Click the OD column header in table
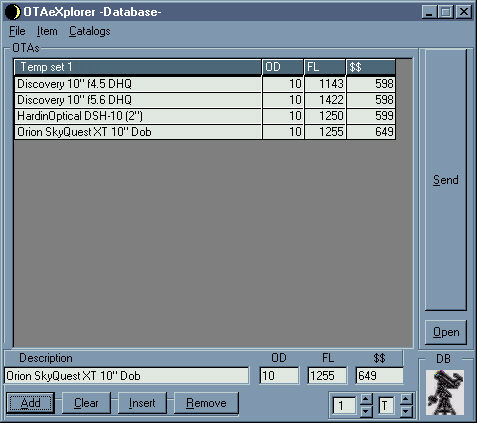Image resolution: width=477 pixels, height=423 pixels. tap(283, 67)
